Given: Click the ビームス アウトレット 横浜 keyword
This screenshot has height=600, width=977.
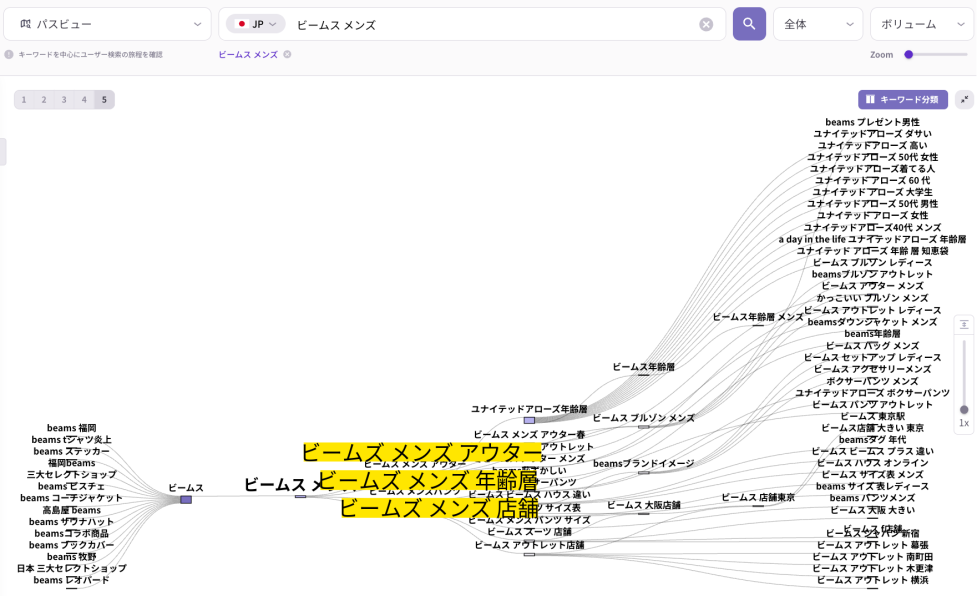Looking at the screenshot, I should tap(872, 580).
